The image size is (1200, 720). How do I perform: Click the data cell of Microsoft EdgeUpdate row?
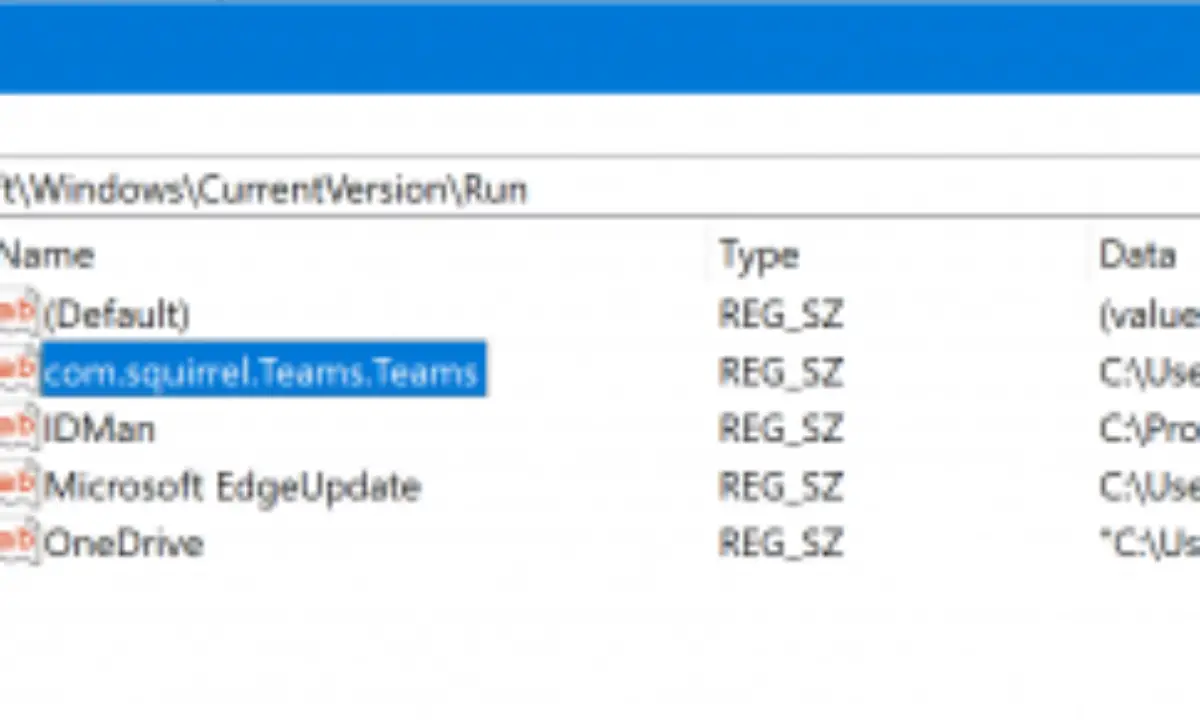(1149, 487)
